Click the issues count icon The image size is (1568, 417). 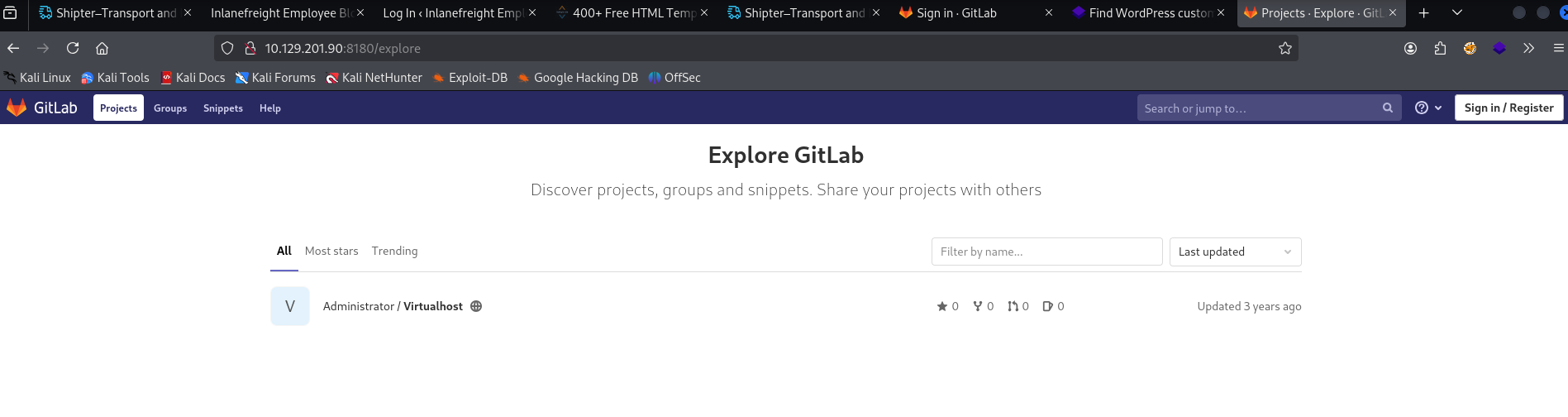coord(1047,306)
